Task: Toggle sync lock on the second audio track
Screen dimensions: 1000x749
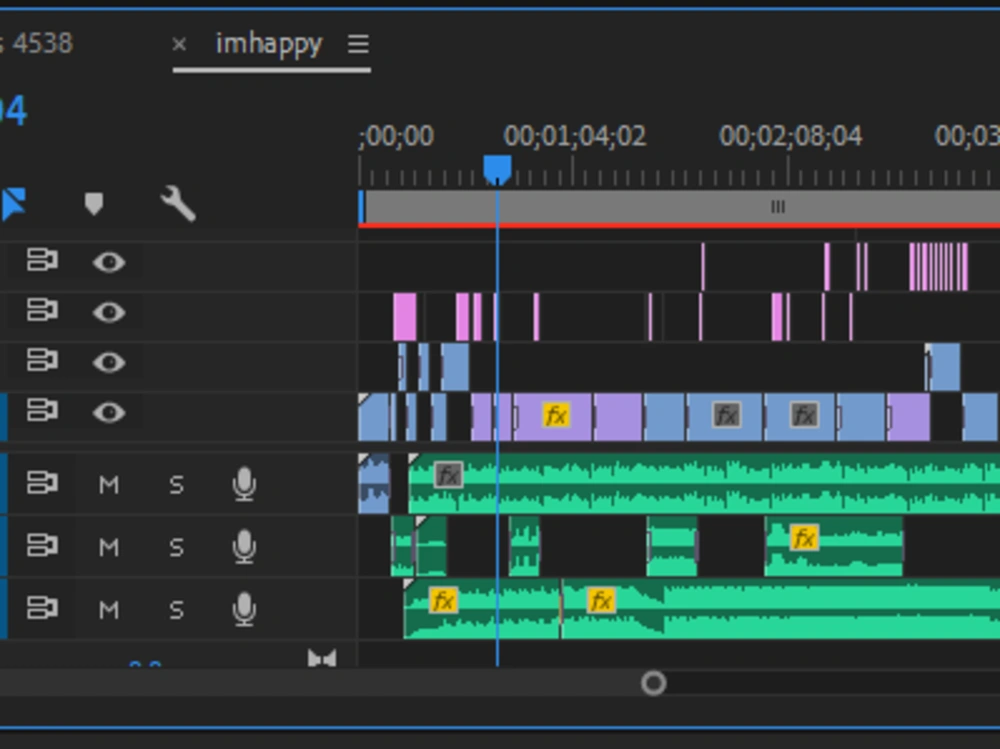Action: point(42,545)
